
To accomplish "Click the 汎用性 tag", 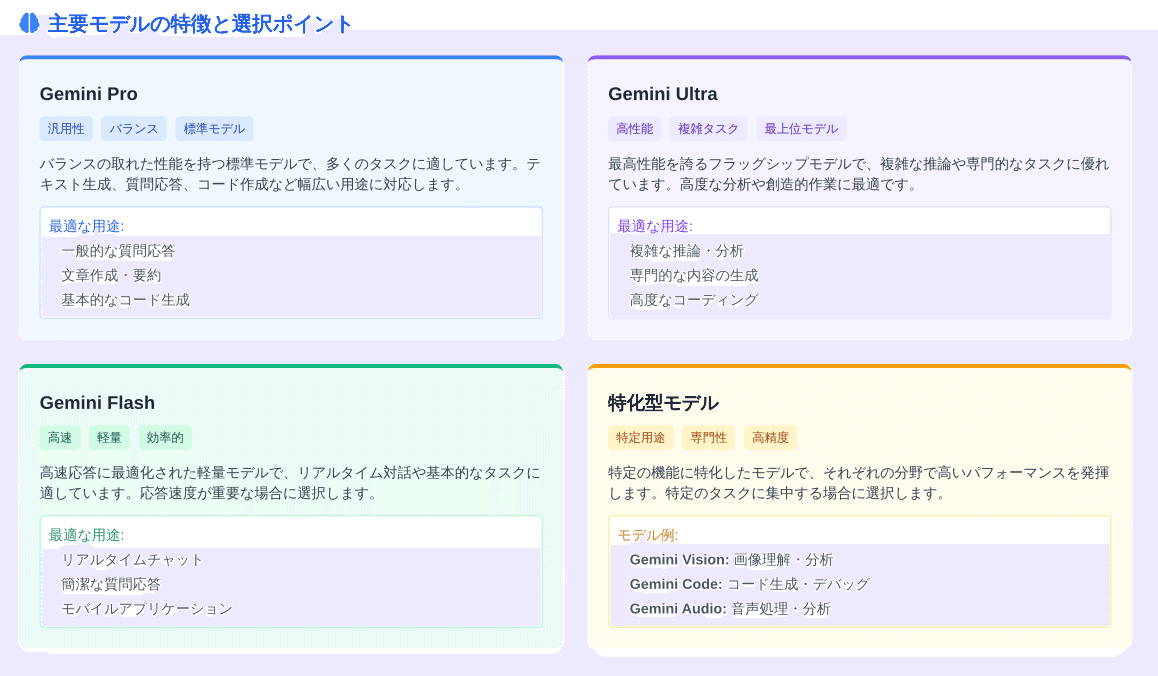I will click(66, 129).
